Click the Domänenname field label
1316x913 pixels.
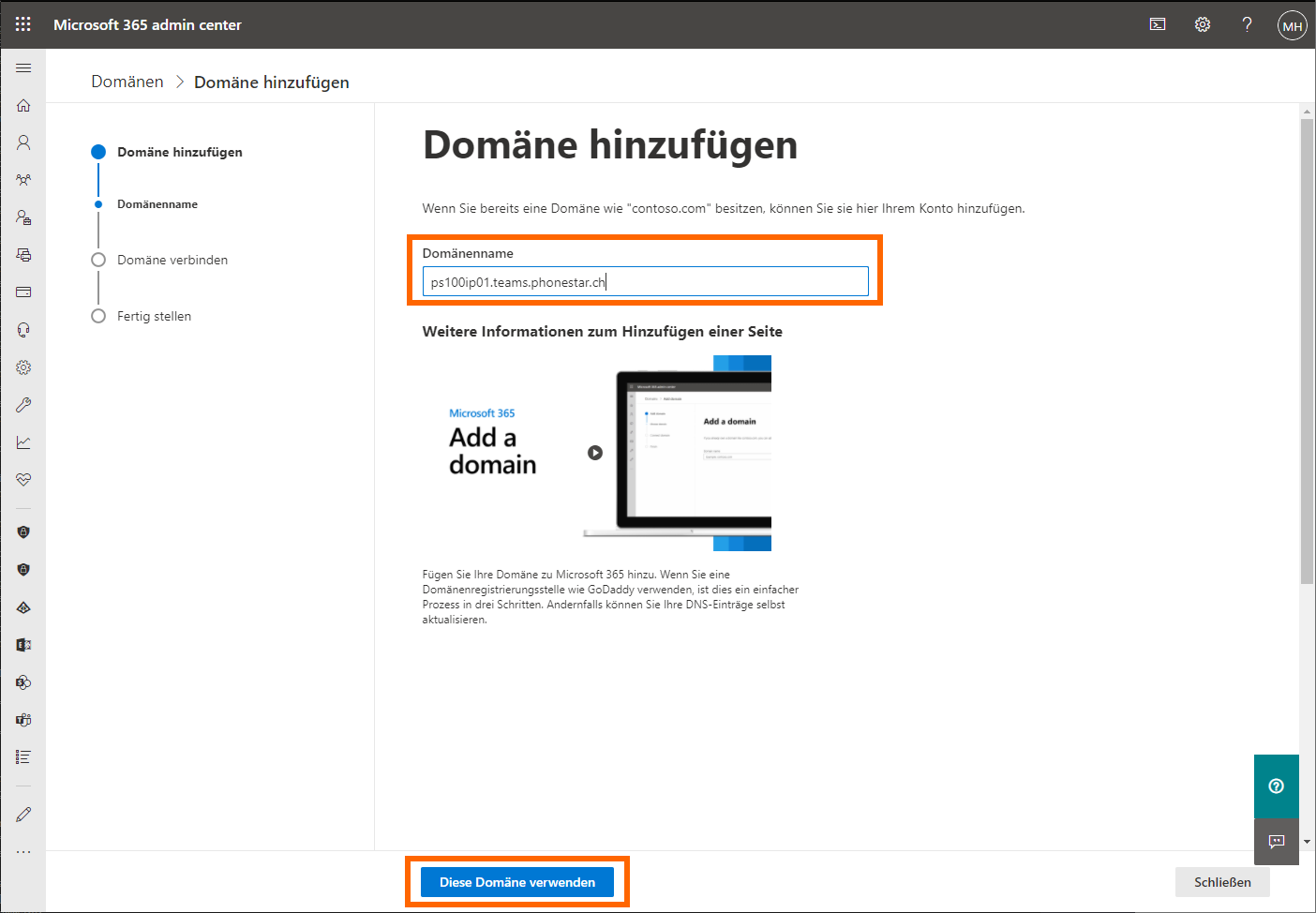point(468,253)
